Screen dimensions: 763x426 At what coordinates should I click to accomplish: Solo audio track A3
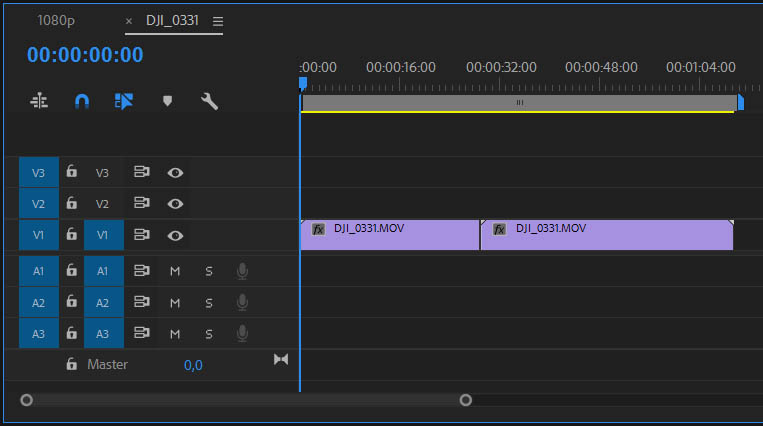point(209,333)
